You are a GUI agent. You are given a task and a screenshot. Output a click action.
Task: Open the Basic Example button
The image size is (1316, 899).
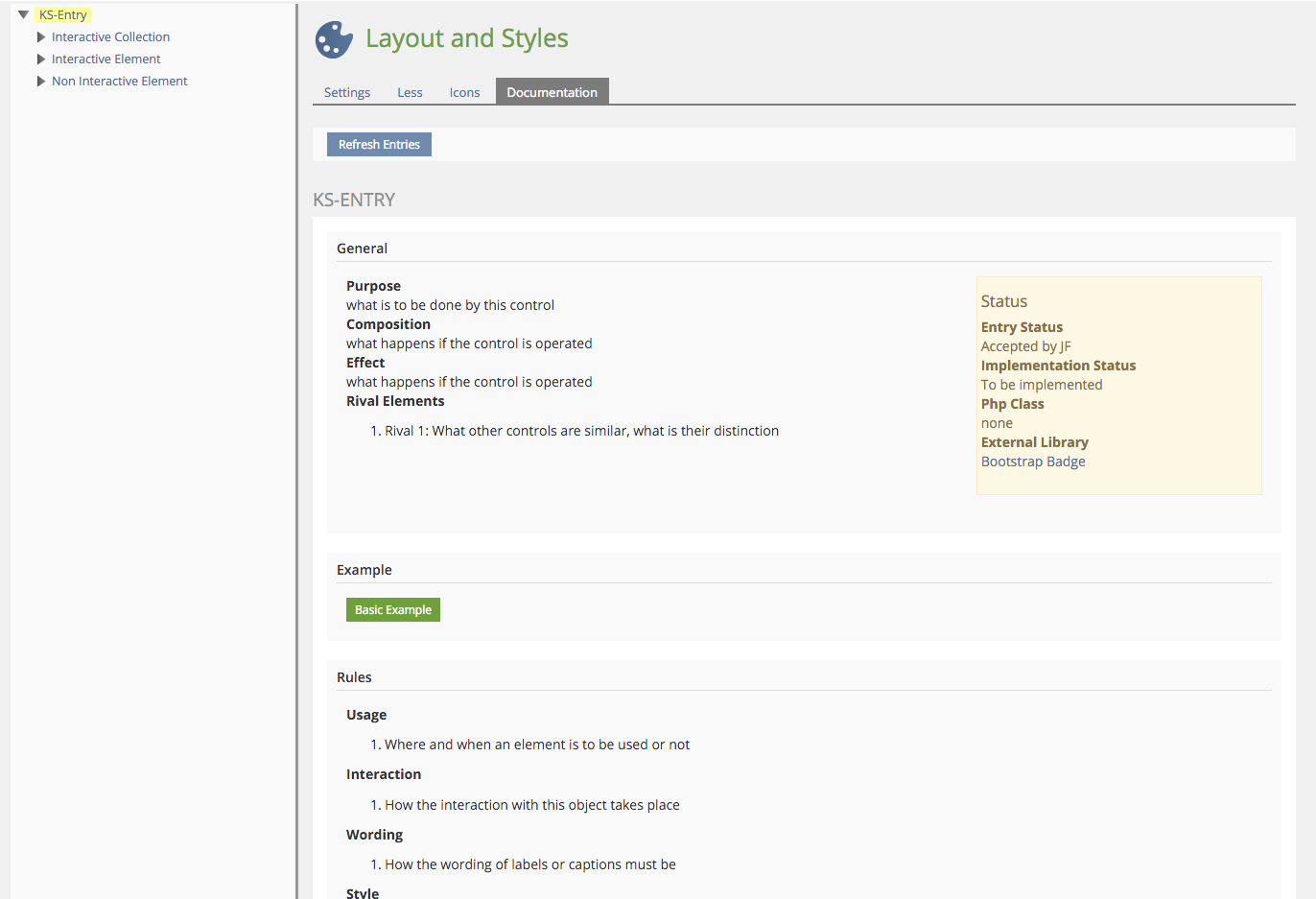click(x=392, y=610)
